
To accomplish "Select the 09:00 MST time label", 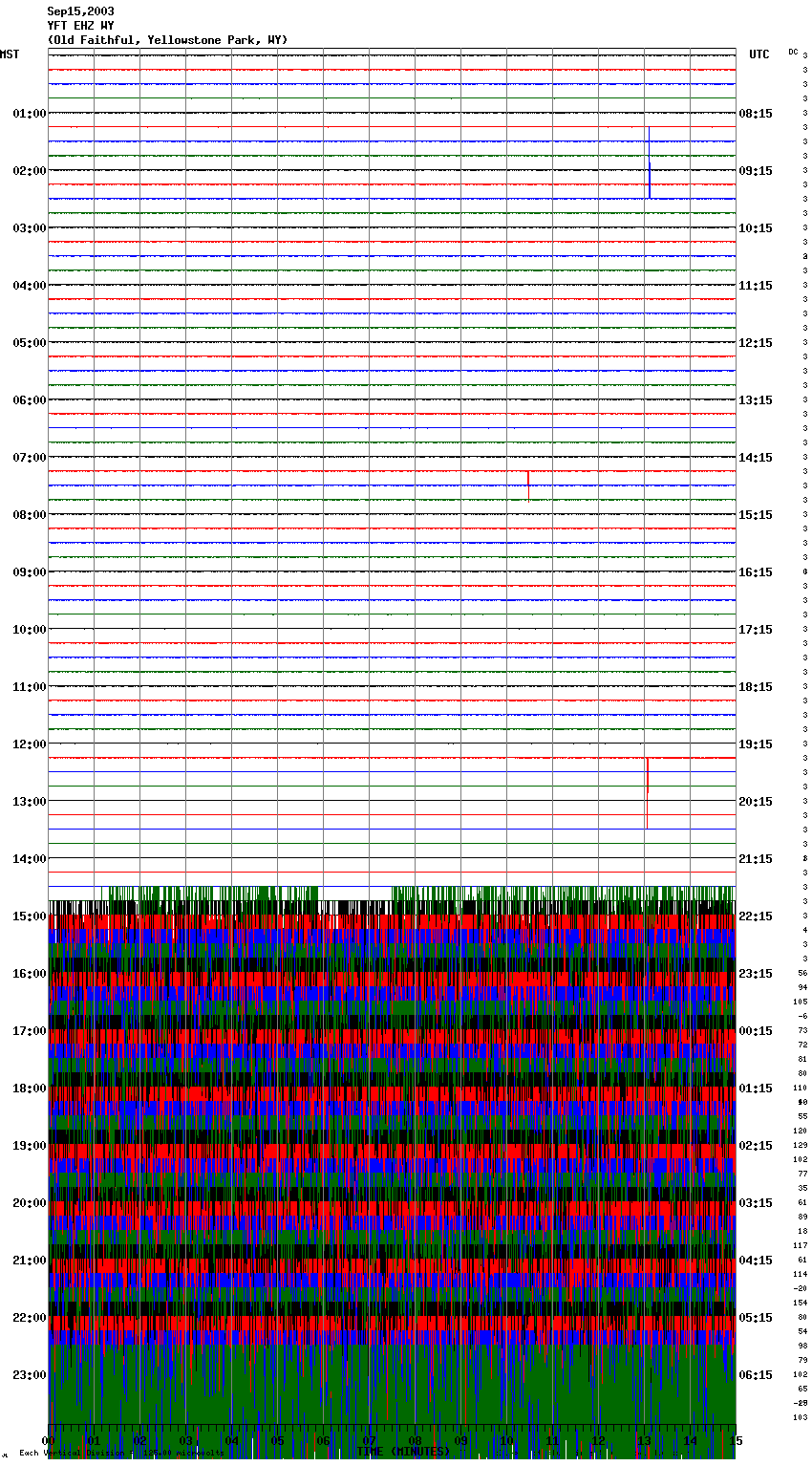I will (x=30, y=572).
